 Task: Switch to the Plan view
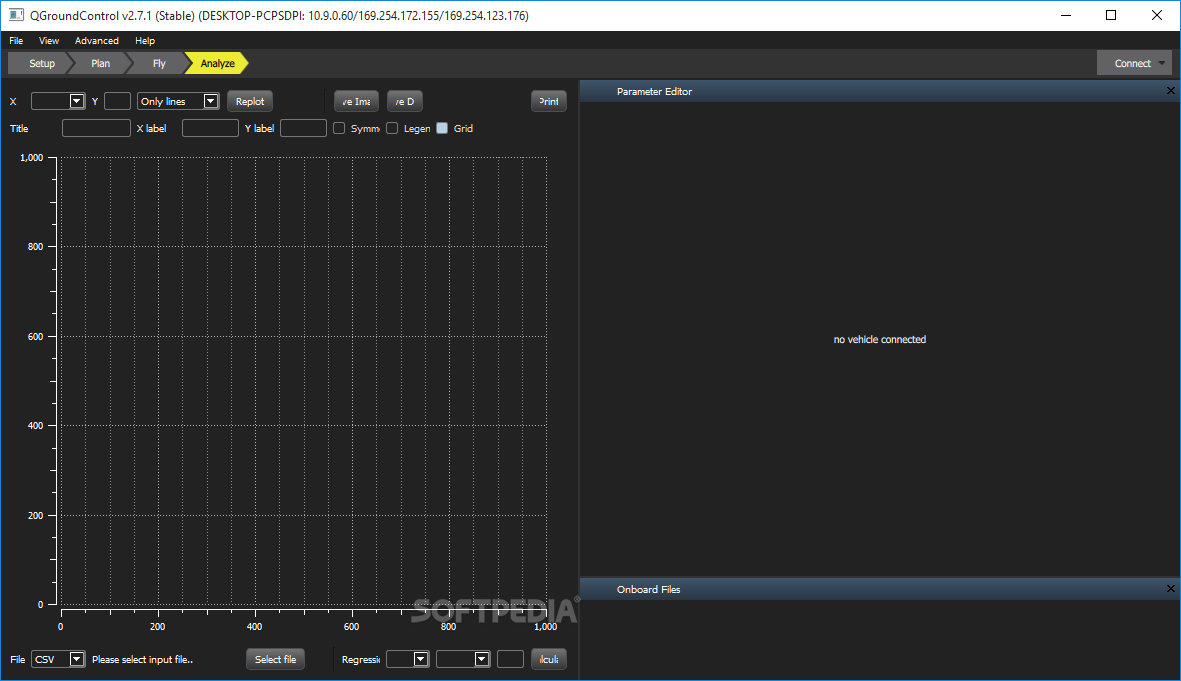[x=100, y=63]
